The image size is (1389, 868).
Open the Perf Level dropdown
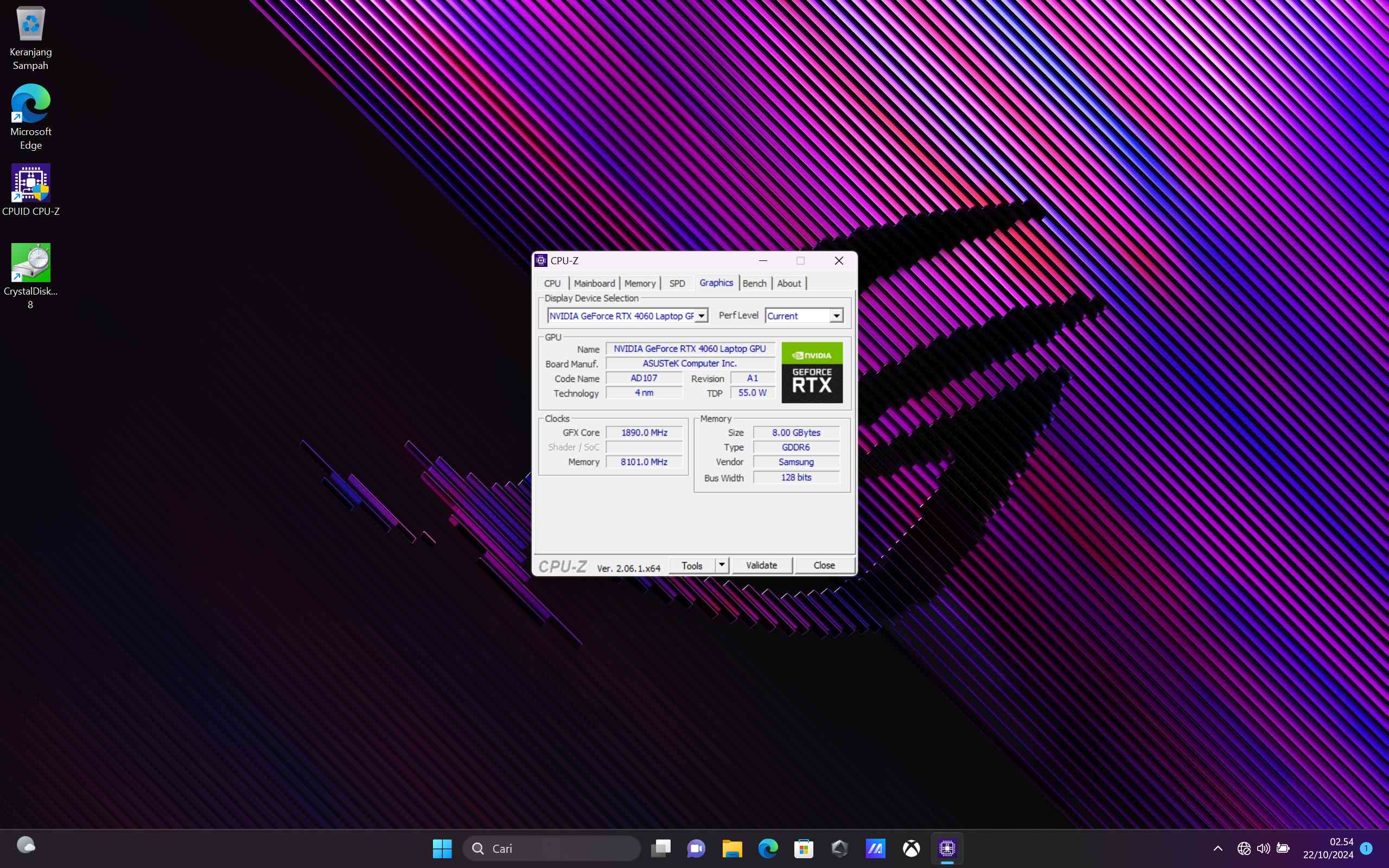click(x=836, y=316)
